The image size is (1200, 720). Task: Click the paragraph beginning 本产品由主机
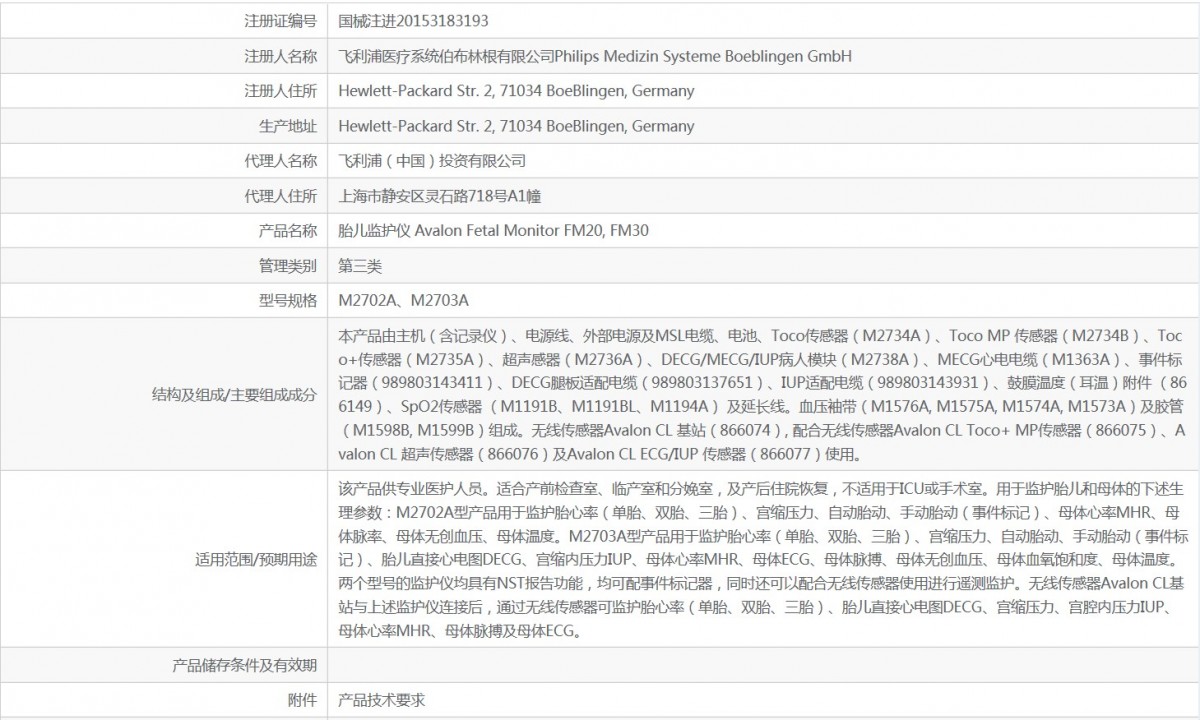763,395
